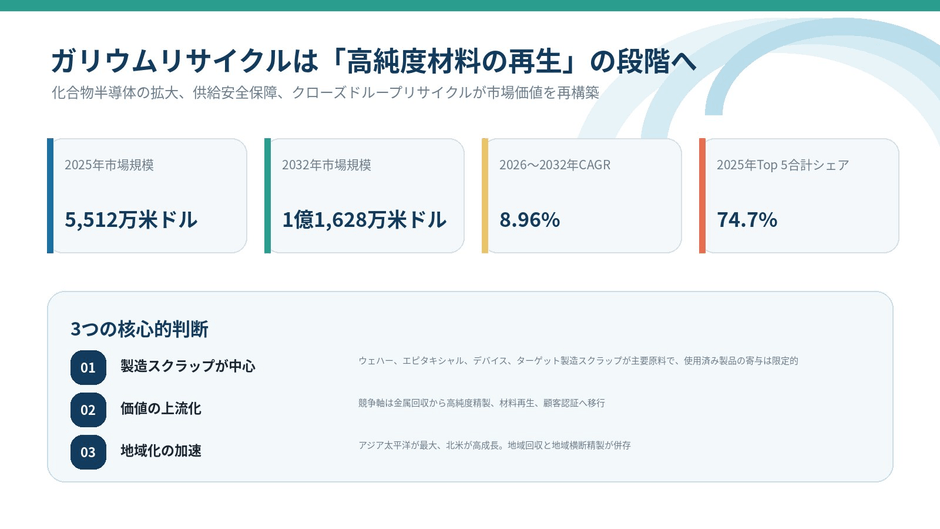This screenshot has height=529, width=940.
Task: Click the orange accent bar on share card
Action: coord(702,196)
